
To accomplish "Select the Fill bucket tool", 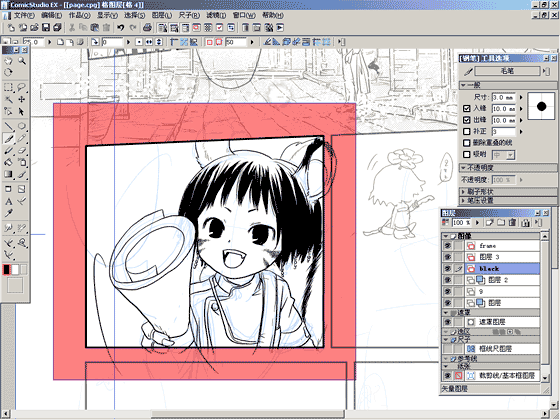I will pos(8,162).
